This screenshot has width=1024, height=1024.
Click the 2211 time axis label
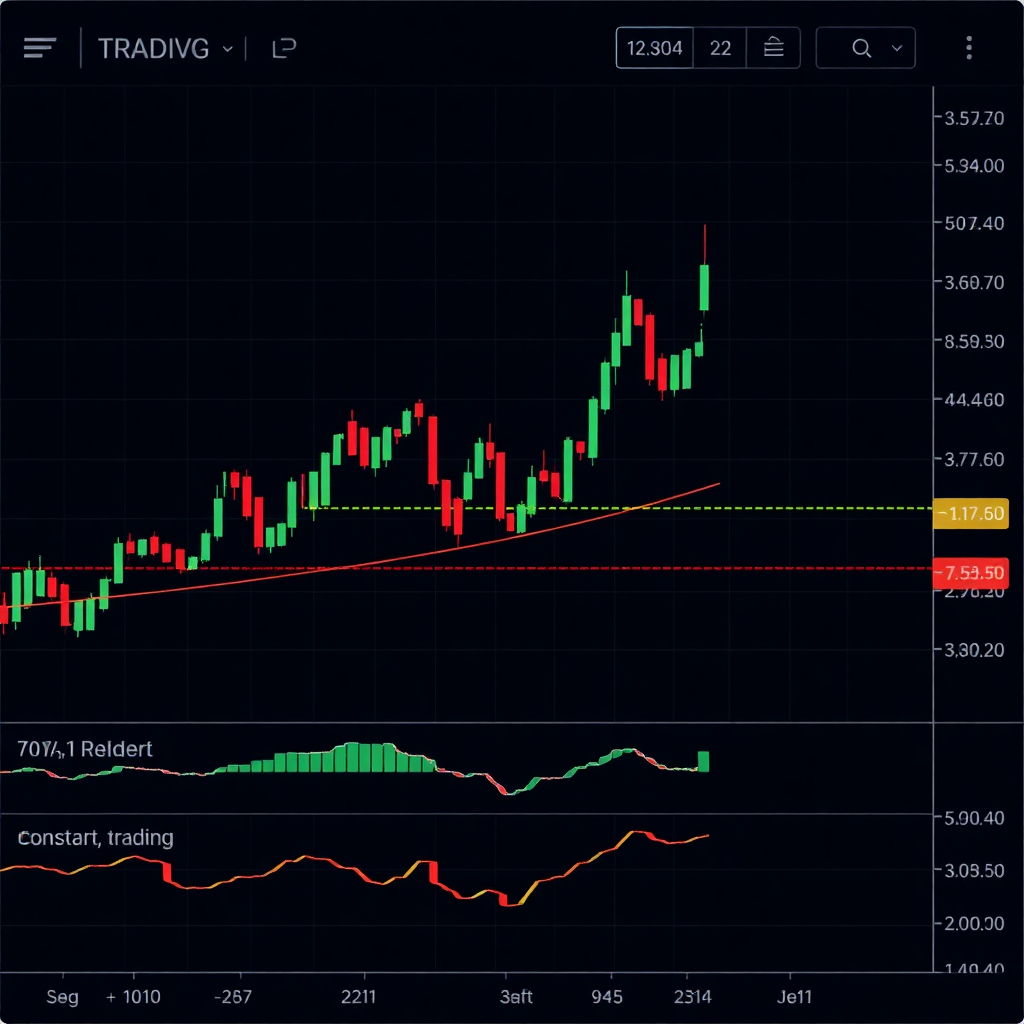tap(359, 997)
